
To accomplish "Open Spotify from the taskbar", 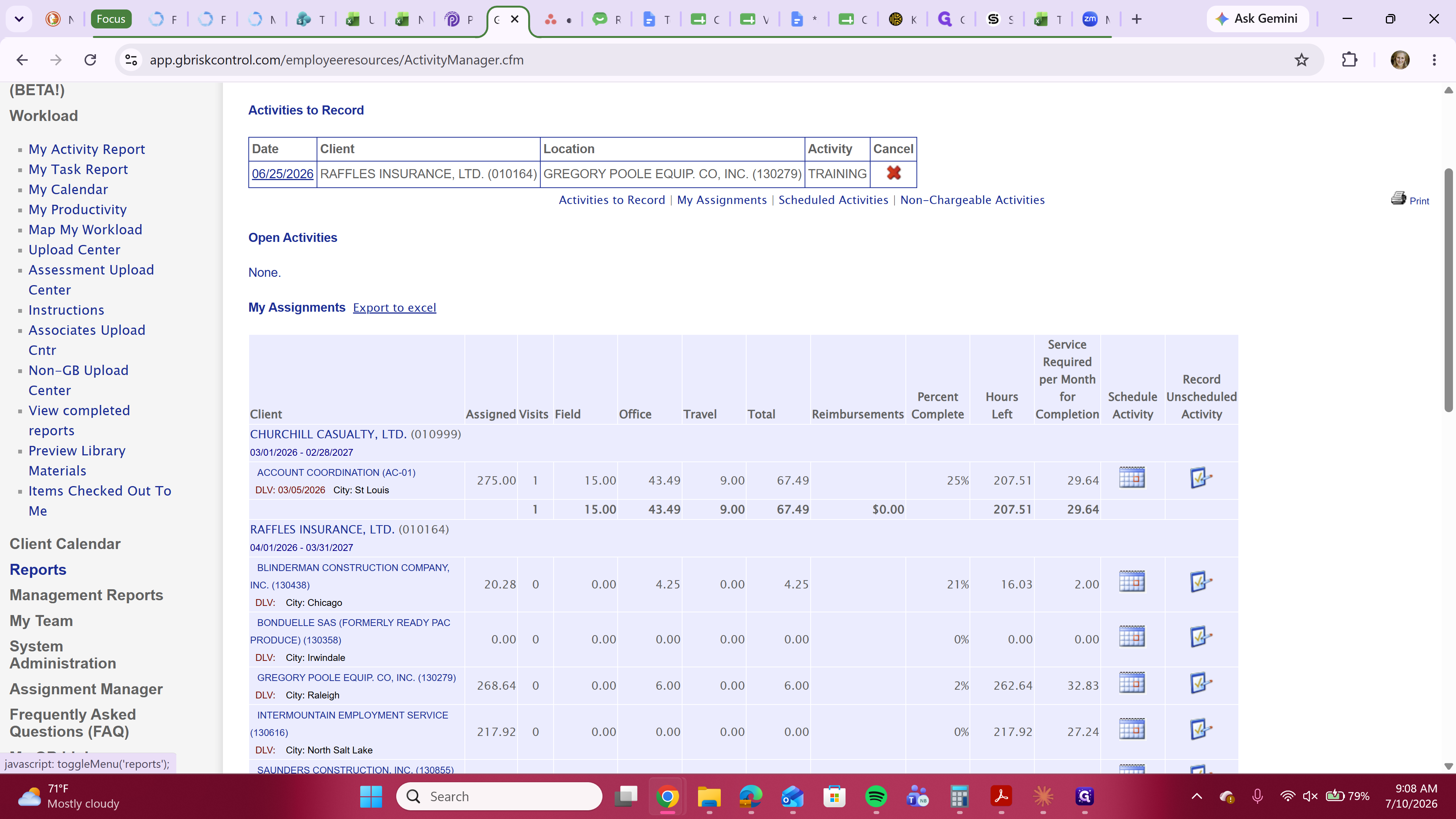I will pyautogui.click(x=875, y=796).
